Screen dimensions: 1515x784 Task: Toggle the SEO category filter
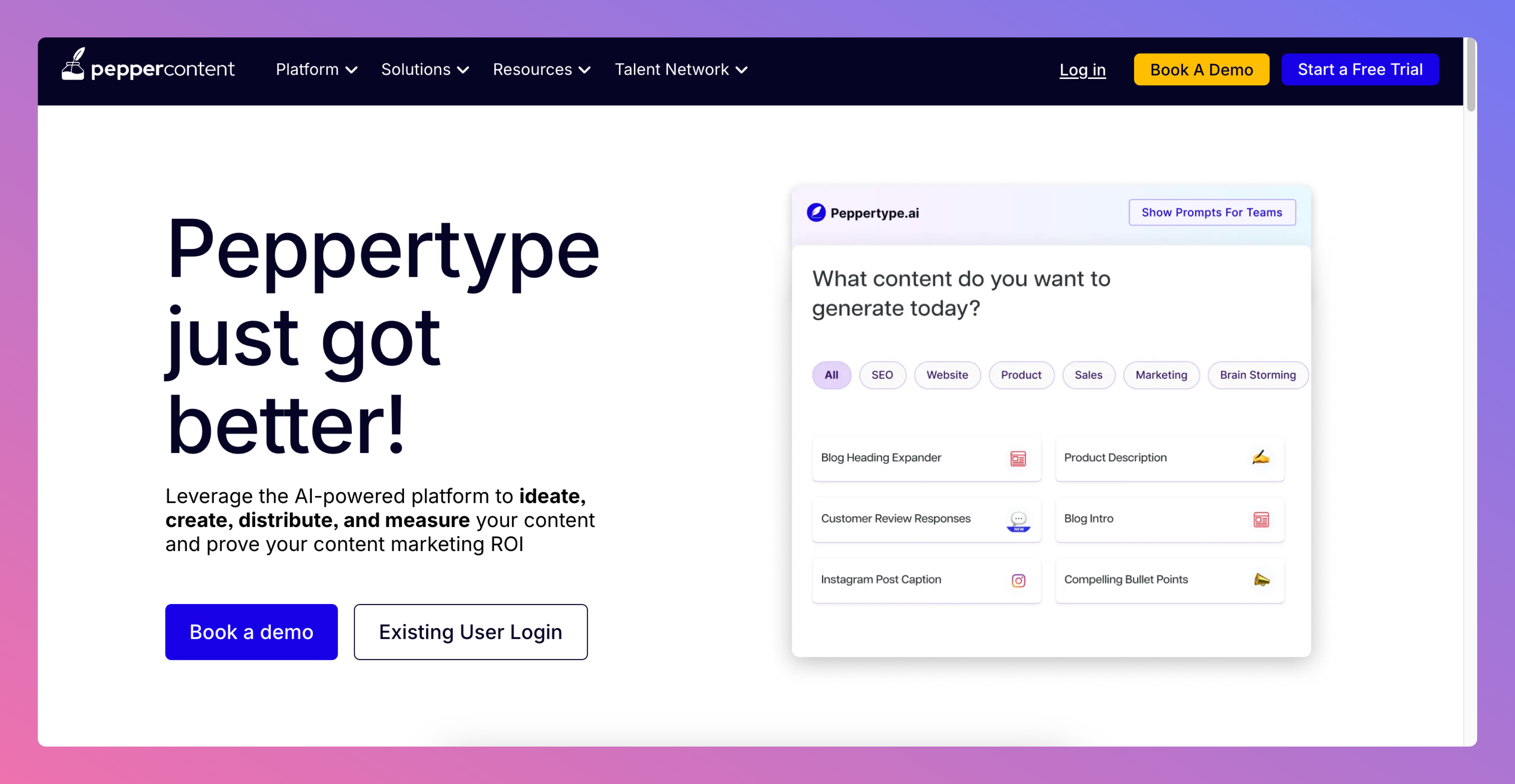pyautogui.click(x=882, y=375)
